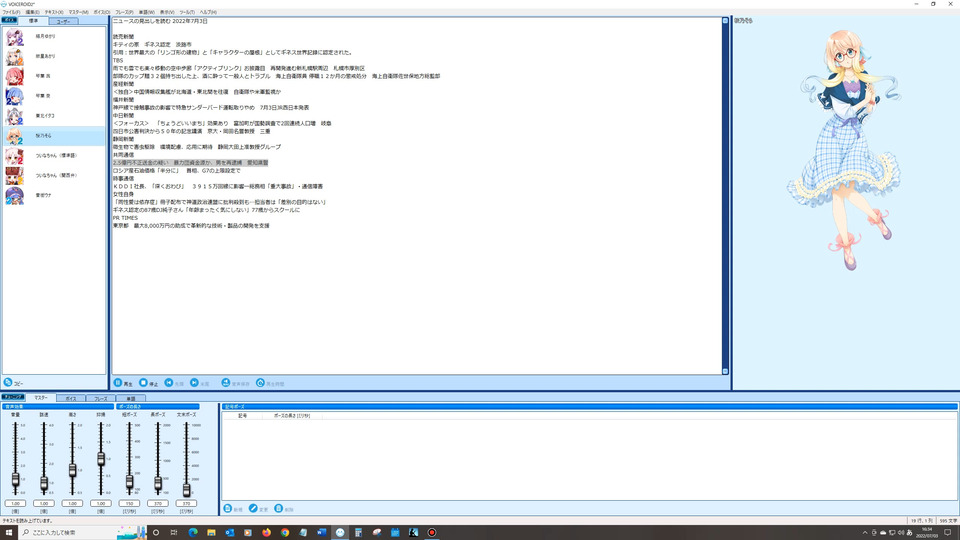
Task: Adjust the 文末ポーズ slider handle
Action: pos(186,490)
